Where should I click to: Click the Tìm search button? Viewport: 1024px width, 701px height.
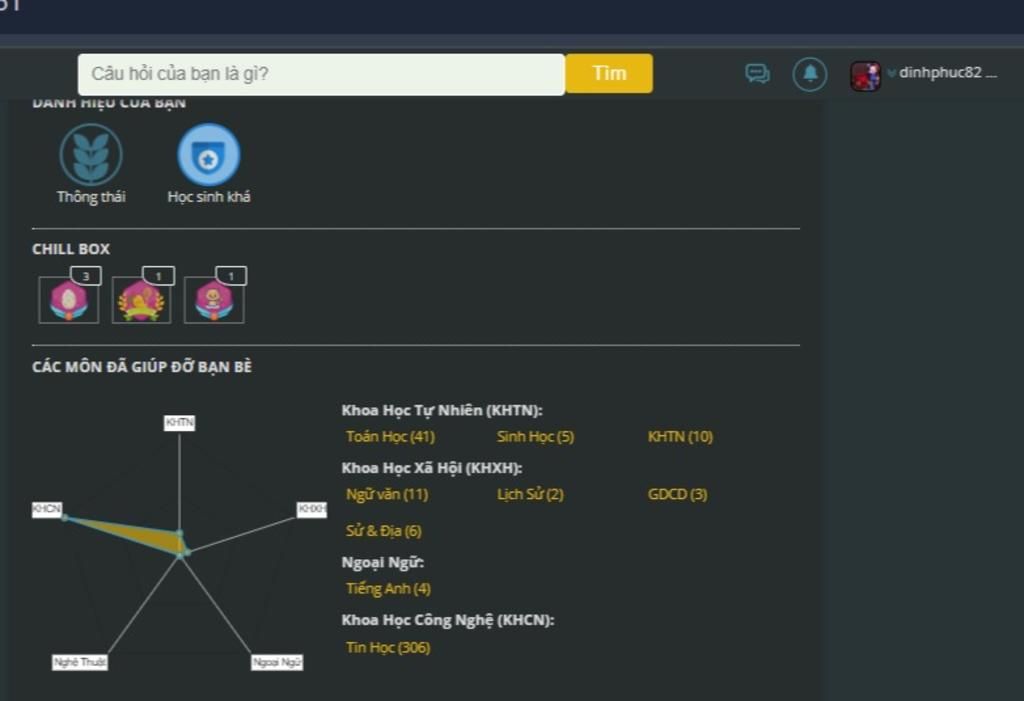(609, 73)
